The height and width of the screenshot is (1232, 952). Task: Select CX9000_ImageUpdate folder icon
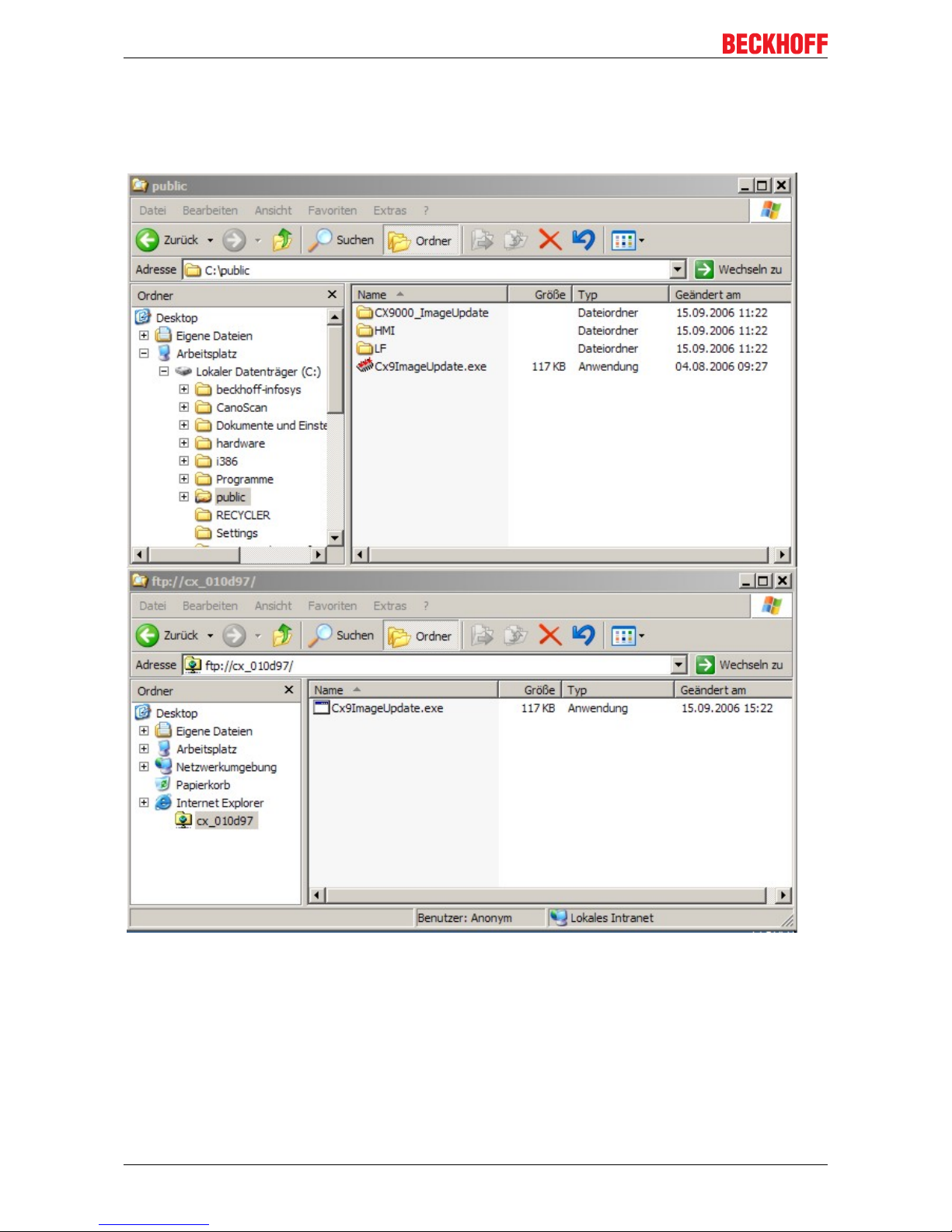click(364, 312)
